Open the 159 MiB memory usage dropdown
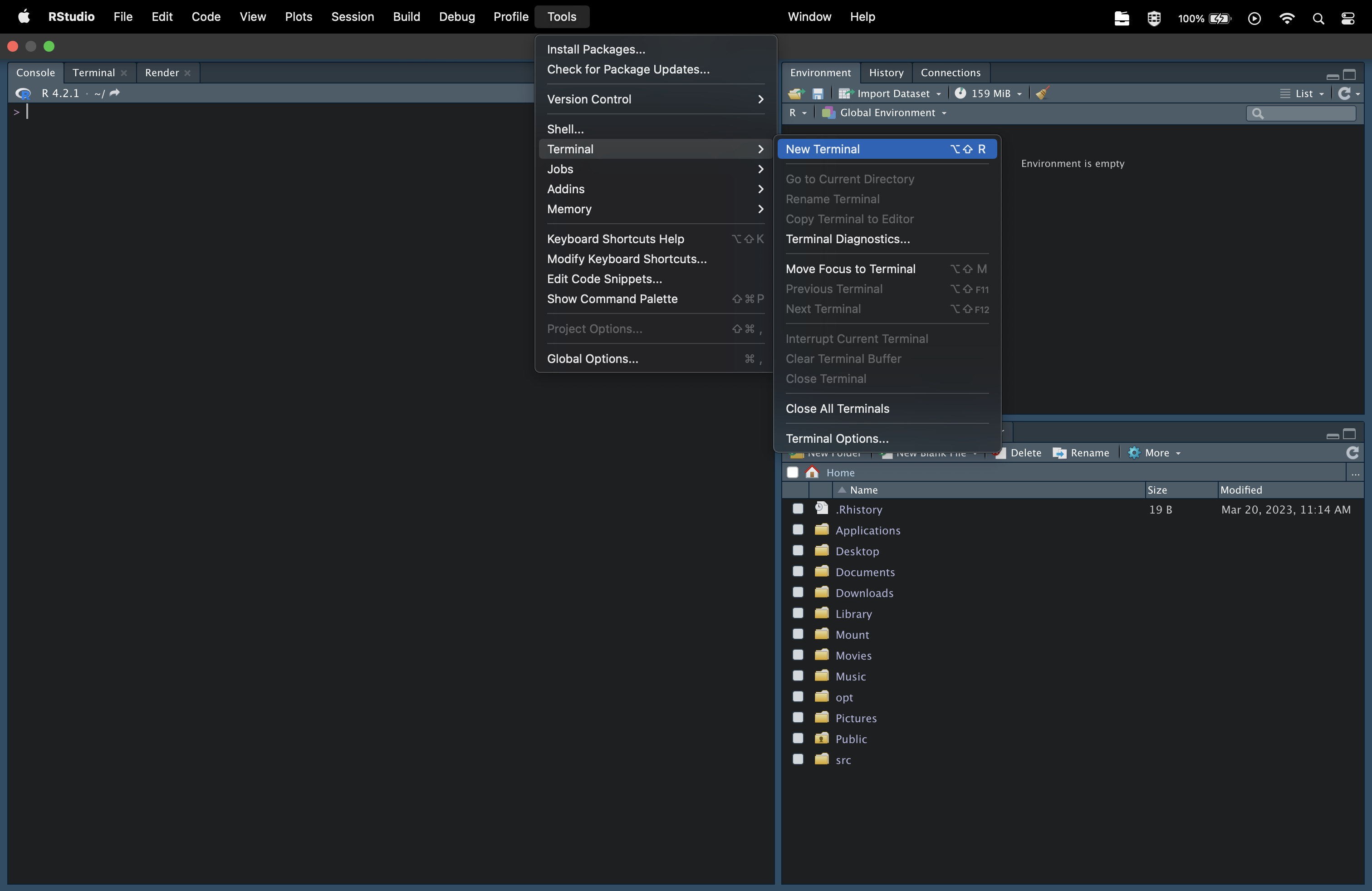The image size is (1372, 891). click(x=988, y=93)
